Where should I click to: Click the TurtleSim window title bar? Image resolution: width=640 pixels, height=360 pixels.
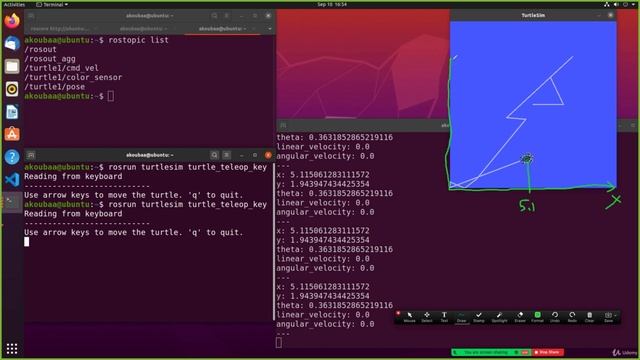(533, 16)
